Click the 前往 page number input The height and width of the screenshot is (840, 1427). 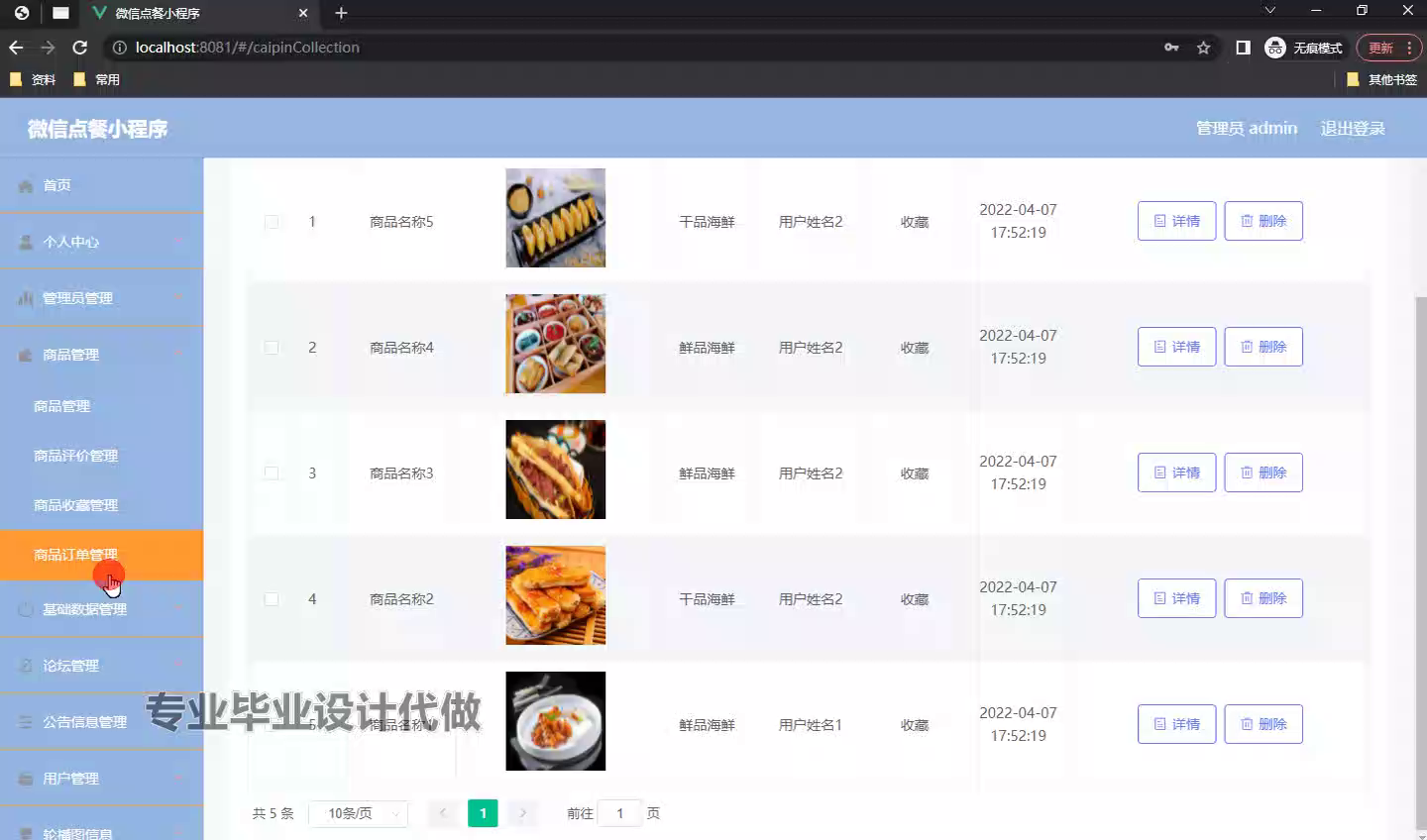(620, 813)
